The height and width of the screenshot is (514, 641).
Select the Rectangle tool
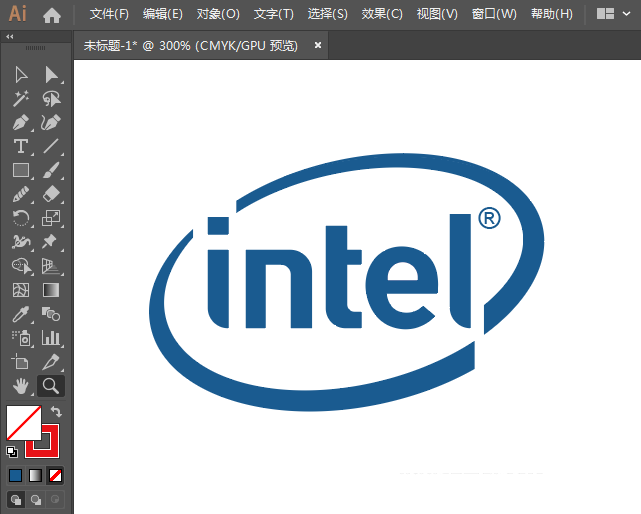pyautogui.click(x=21, y=170)
